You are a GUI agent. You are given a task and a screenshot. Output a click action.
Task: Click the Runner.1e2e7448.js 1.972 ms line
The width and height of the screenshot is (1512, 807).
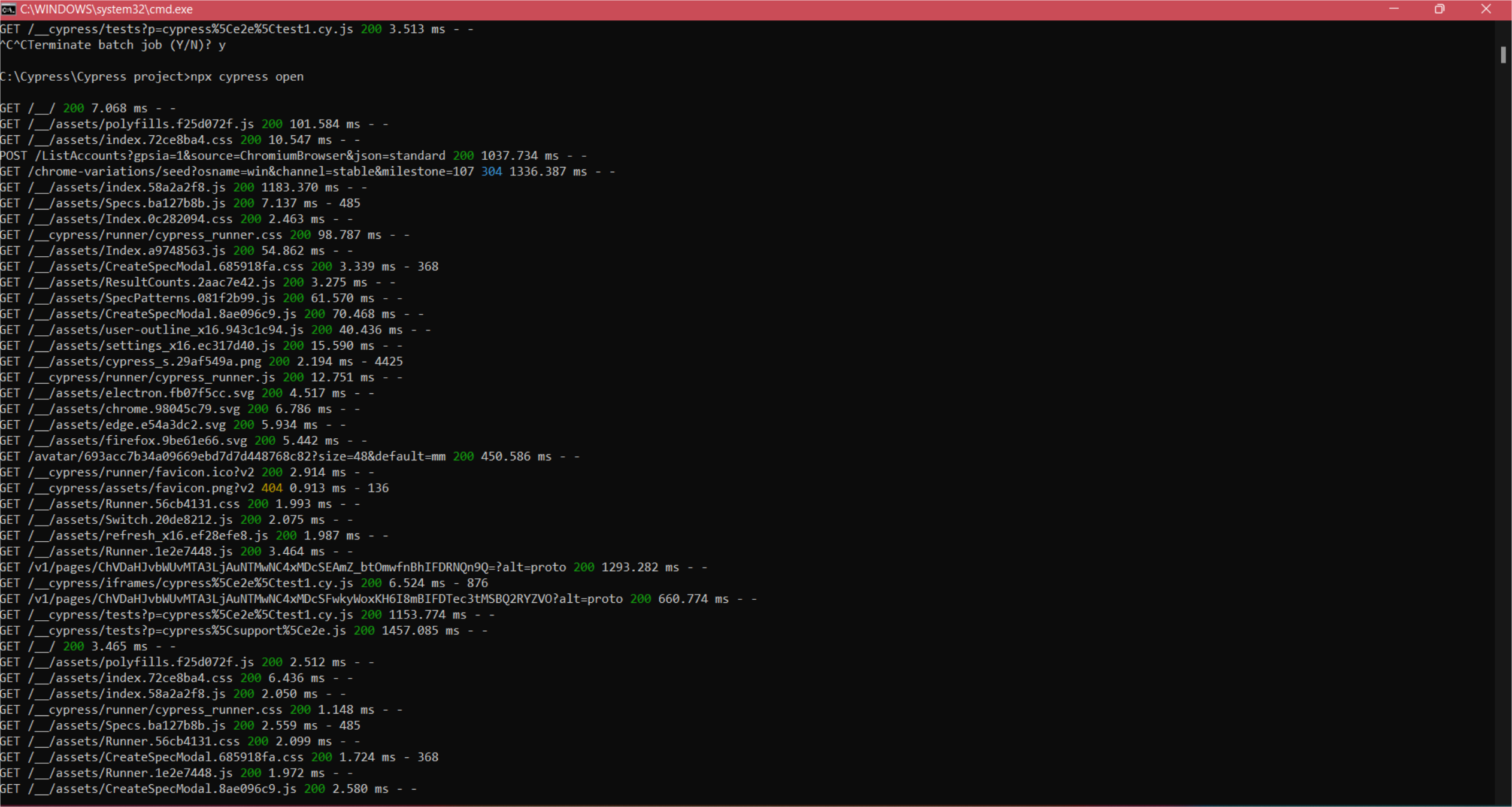pos(177,773)
